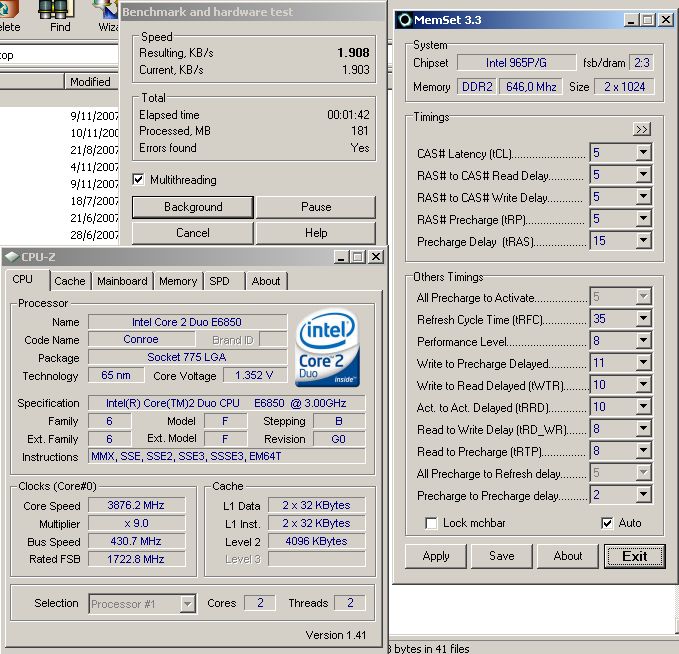Click the Level 2 4096 KBytes value

pyautogui.click(x=316, y=541)
